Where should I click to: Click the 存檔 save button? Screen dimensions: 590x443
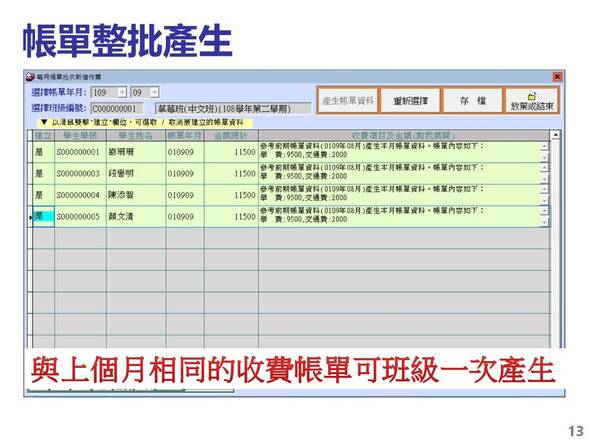473,100
